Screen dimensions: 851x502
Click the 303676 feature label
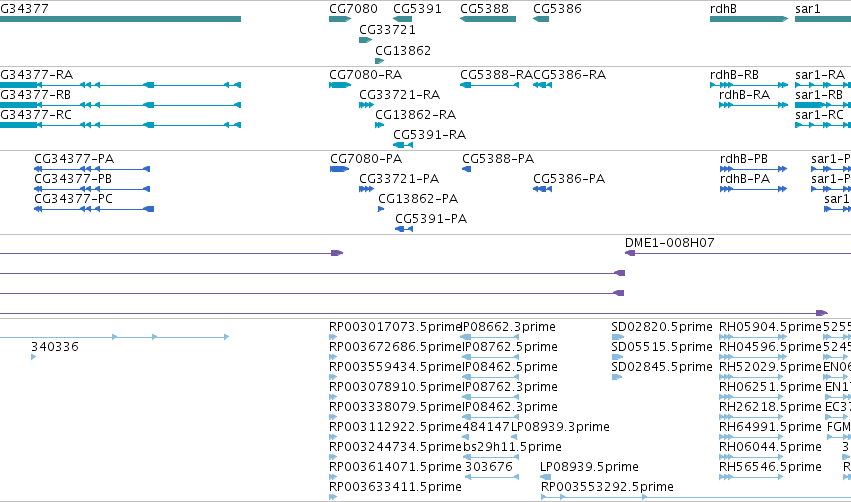click(x=488, y=467)
